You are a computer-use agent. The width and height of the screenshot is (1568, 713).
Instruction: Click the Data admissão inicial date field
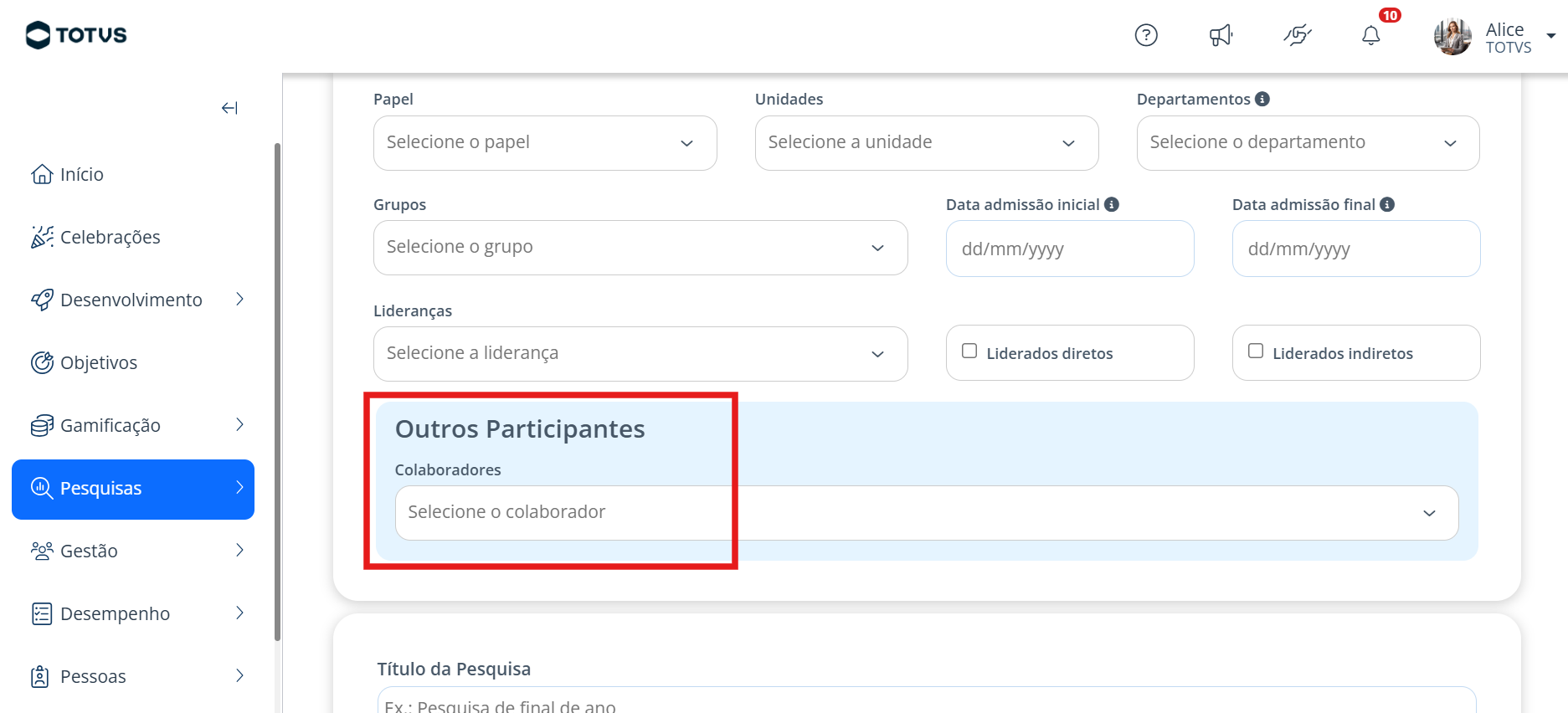1070,249
